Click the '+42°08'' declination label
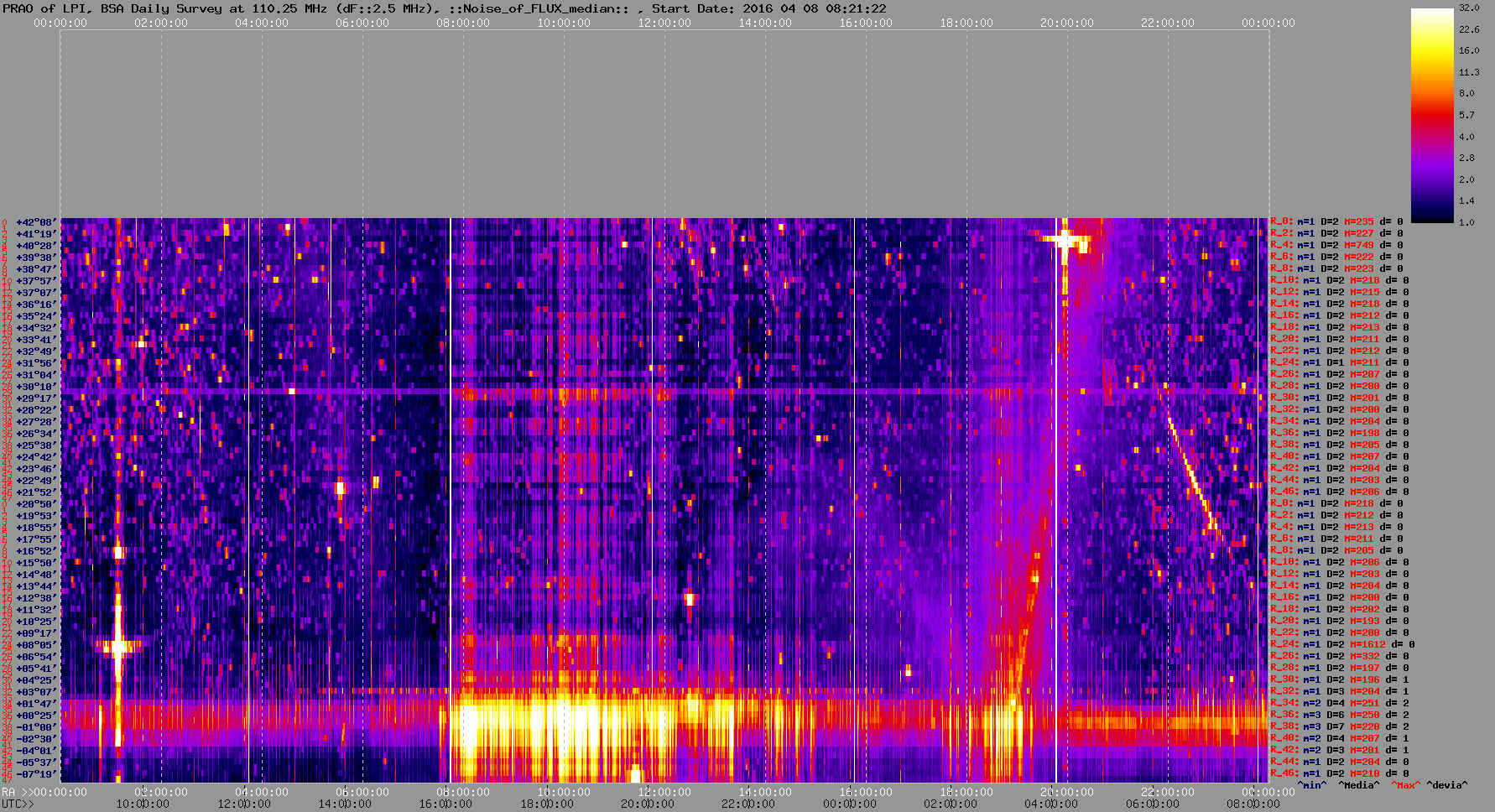This screenshot has height=812, width=1495. [x=37, y=222]
